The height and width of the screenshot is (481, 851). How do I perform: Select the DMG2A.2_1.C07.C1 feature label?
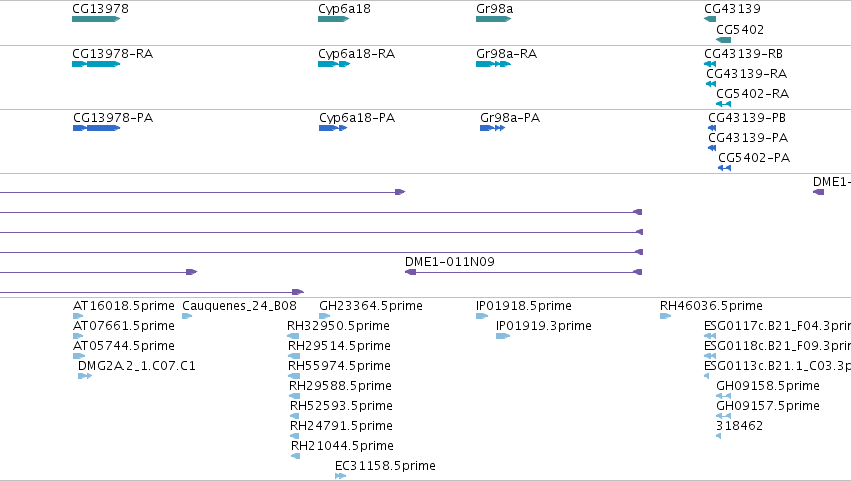(137, 366)
